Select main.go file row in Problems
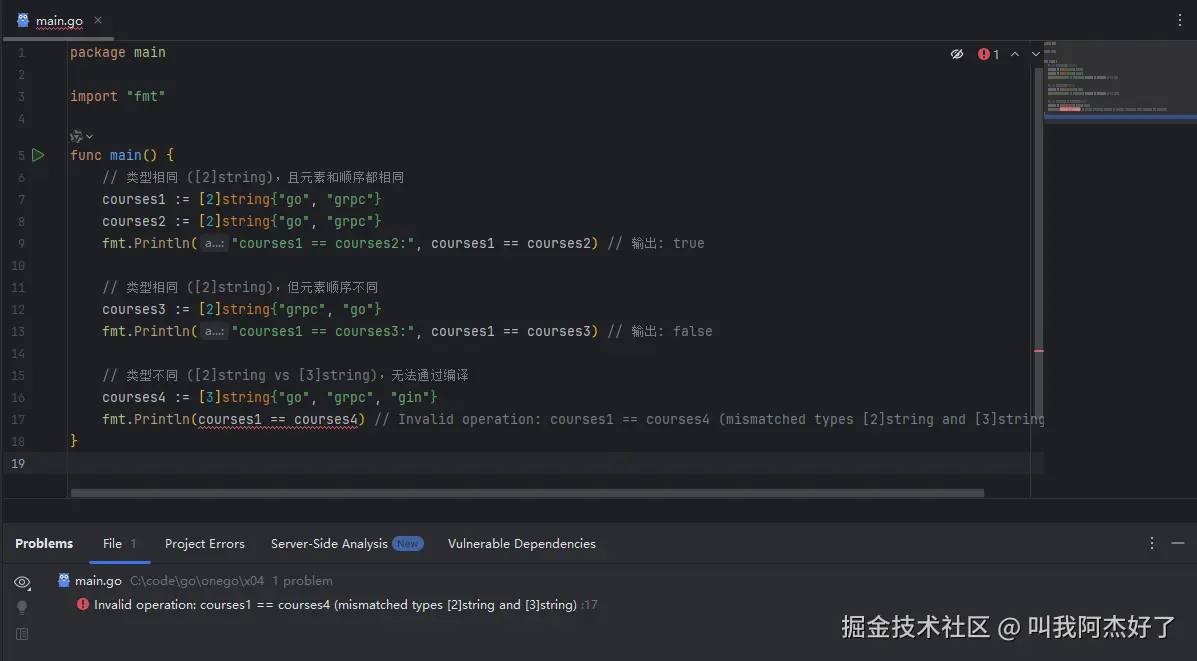The width and height of the screenshot is (1197, 661). [x=195, y=581]
